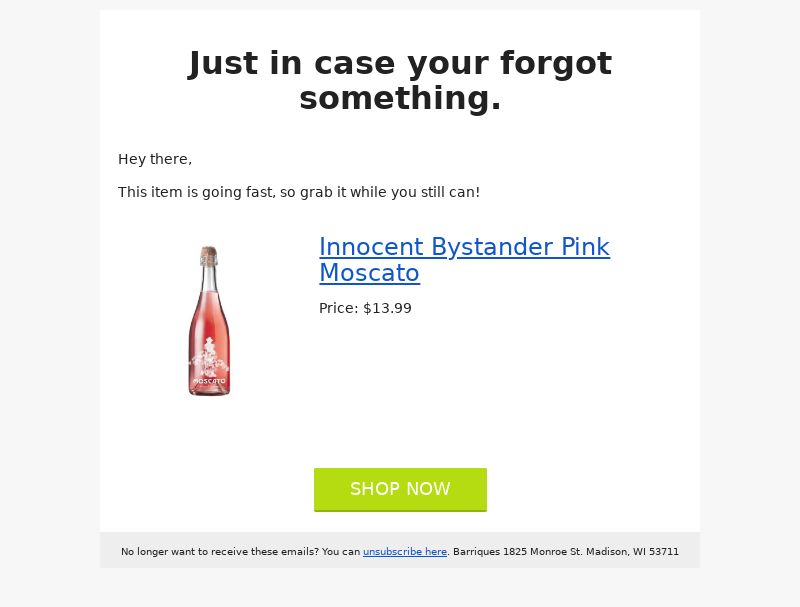Click the unsubscribe here link
Image resolution: width=800 pixels, height=607 pixels.
tap(405, 551)
